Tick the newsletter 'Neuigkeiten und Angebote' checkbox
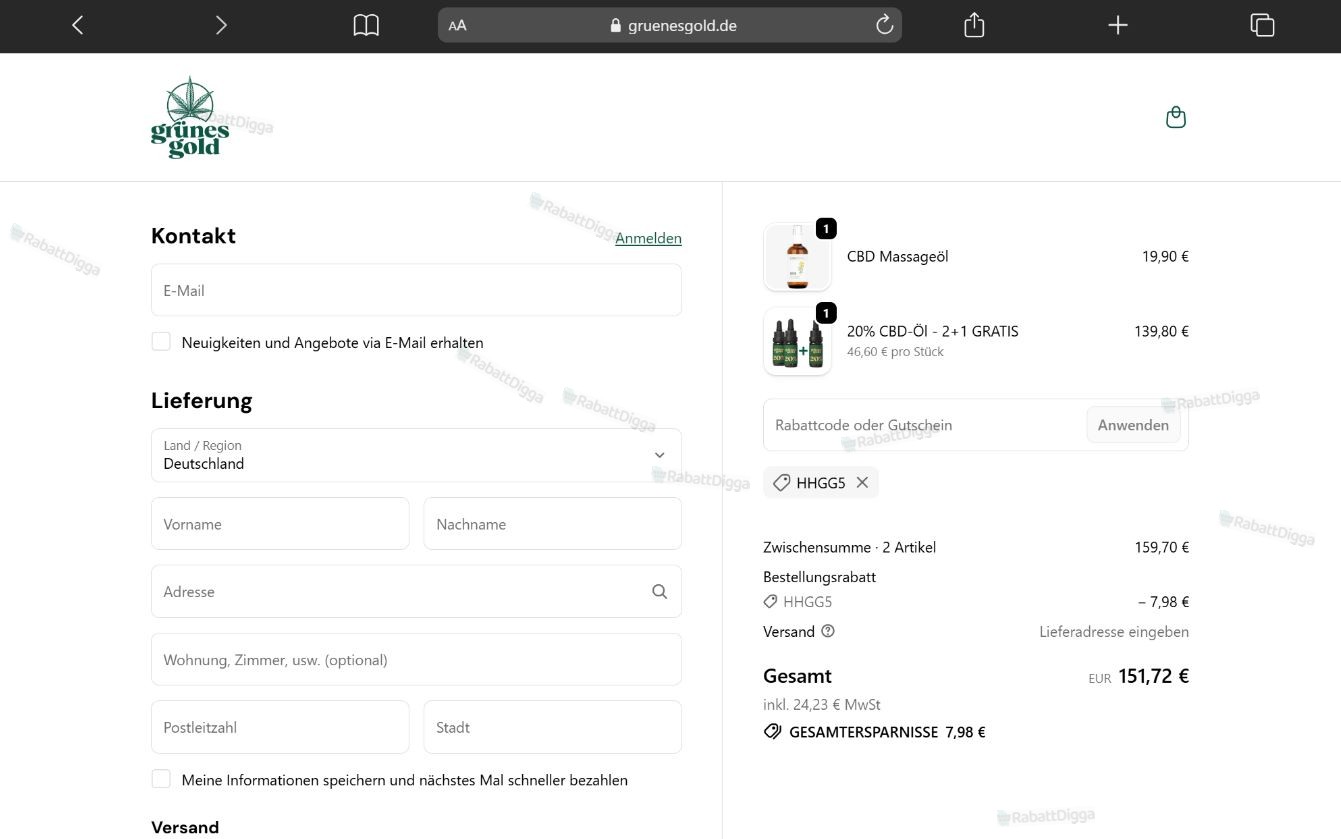 click(161, 342)
